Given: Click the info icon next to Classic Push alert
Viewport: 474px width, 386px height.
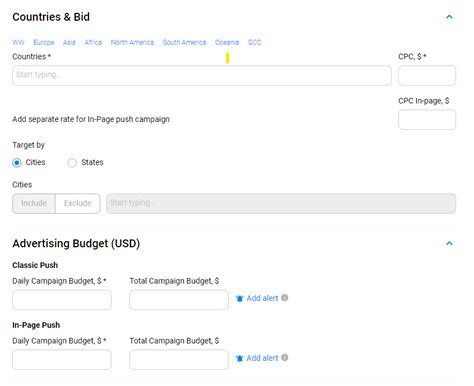Looking at the screenshot, I should click(284, 298).
